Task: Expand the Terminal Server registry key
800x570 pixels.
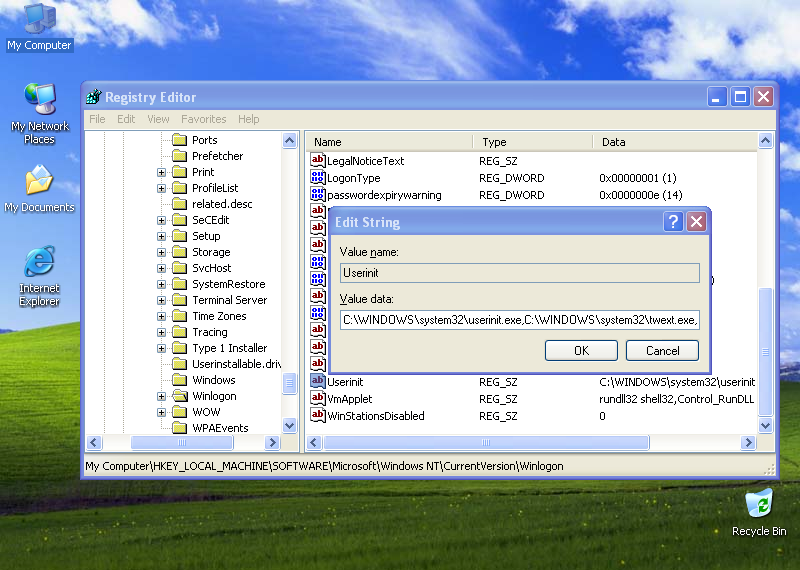Action: tap(161, 300)
